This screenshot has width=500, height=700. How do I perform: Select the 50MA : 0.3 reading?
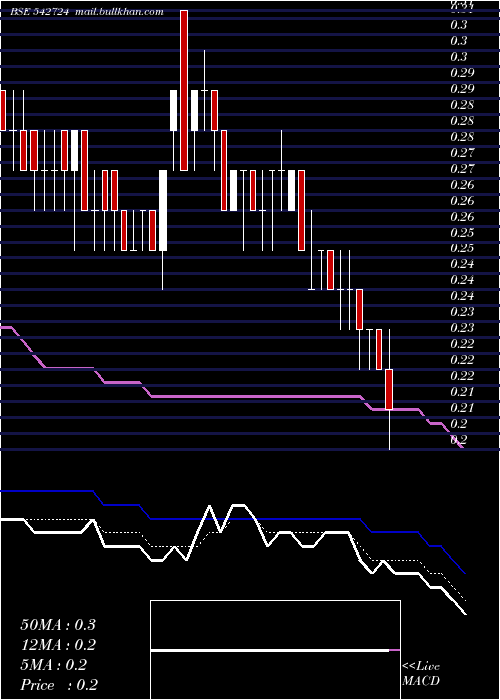[x=58, y=625]
